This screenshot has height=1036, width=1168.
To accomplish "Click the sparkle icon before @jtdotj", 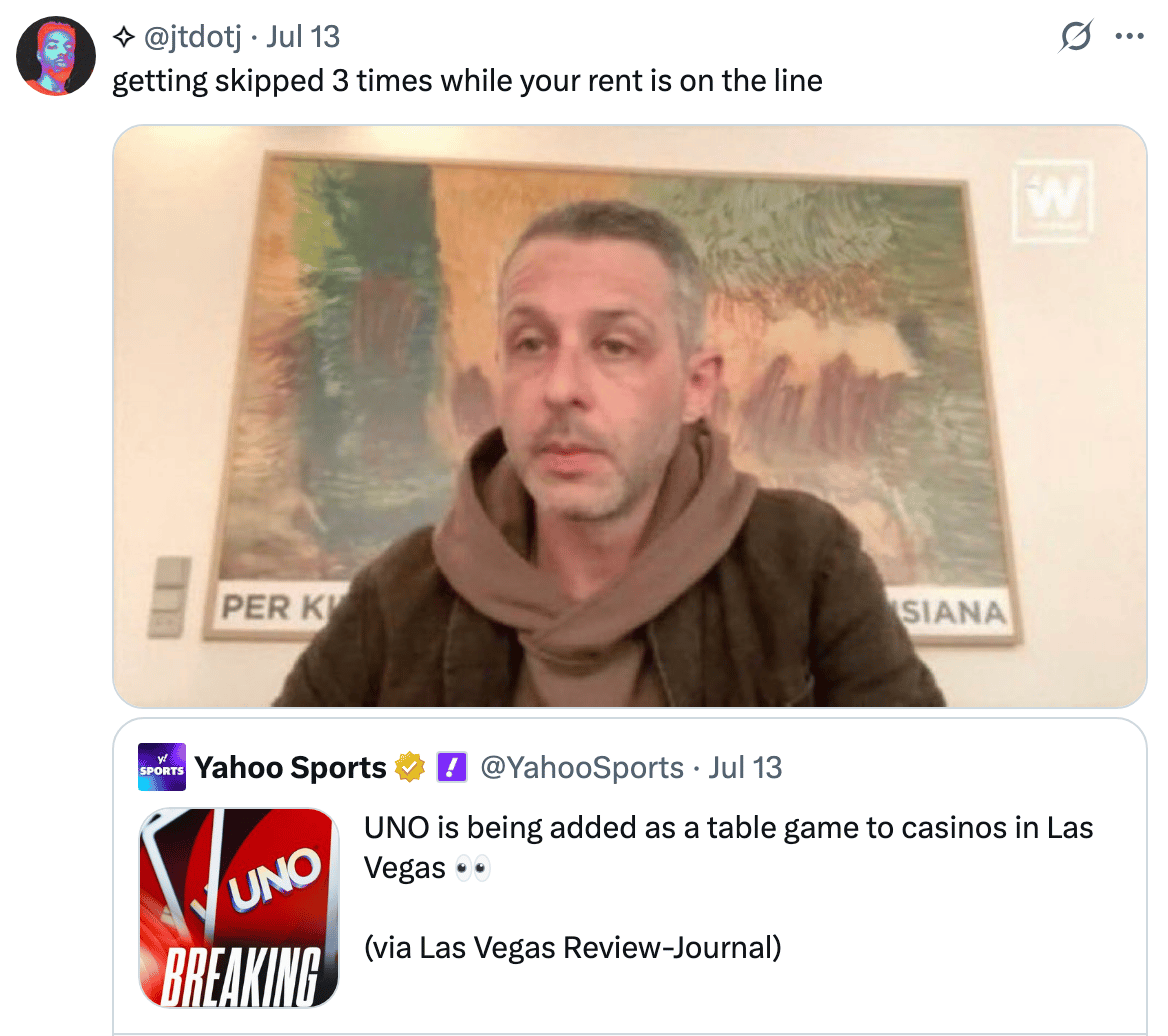I will [124, 36].
